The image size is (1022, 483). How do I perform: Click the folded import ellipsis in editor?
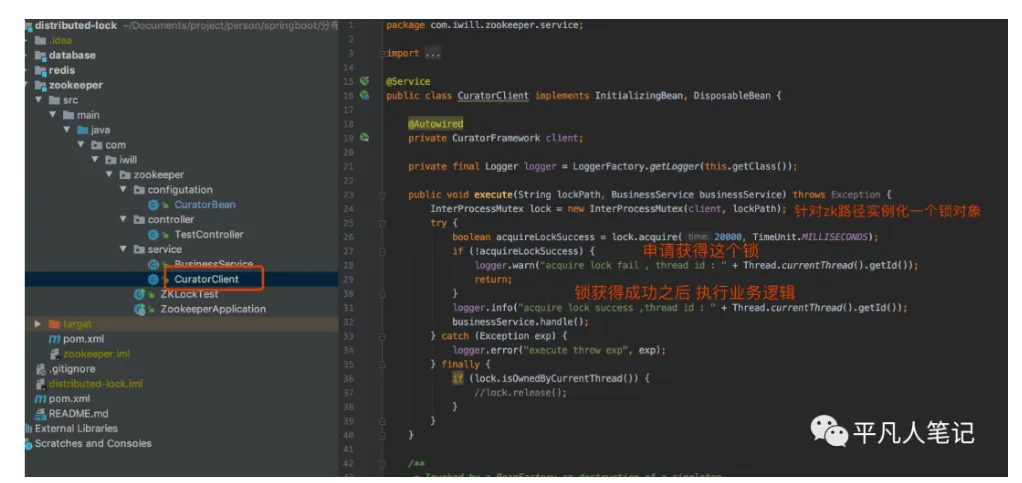click(x=433, y=53)
